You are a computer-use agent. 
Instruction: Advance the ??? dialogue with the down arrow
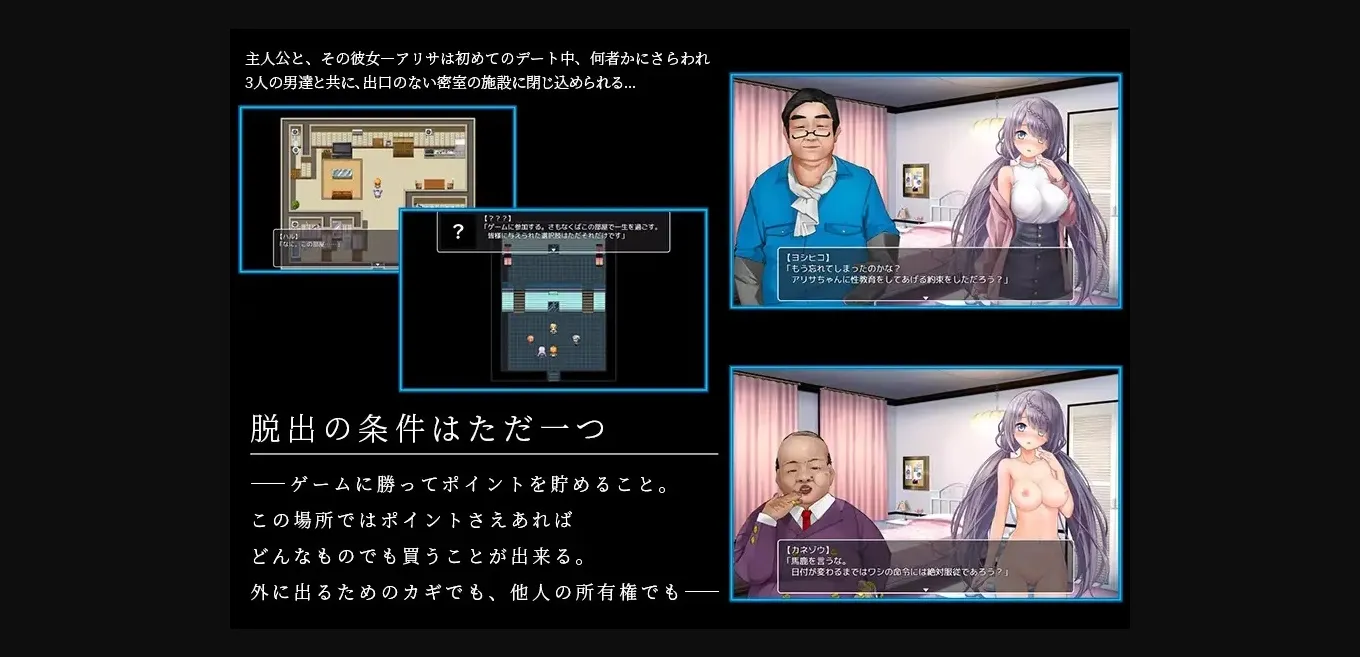tap(553, 249)
